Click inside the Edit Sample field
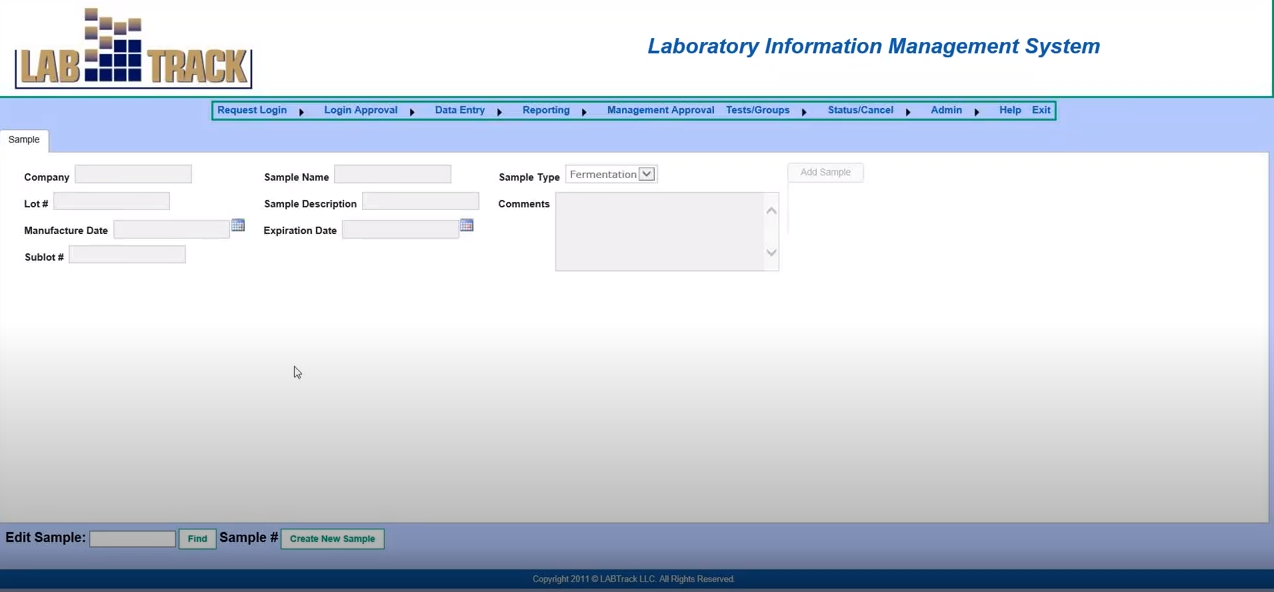1274x592 pixels. click(132, 538)
